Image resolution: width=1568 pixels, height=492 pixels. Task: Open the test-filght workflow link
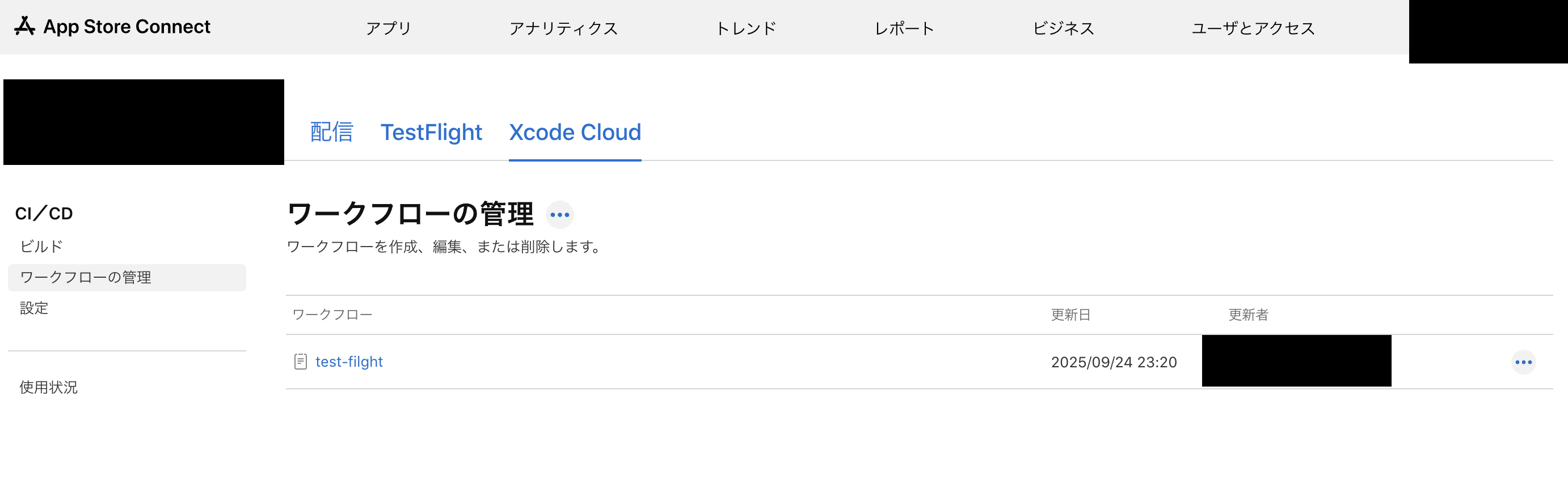coord(349,362)
